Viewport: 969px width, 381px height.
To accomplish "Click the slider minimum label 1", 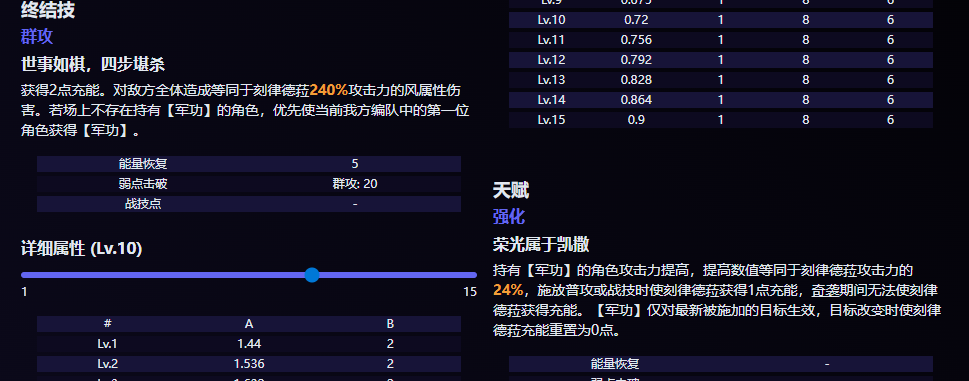I will tap(24, 292).
